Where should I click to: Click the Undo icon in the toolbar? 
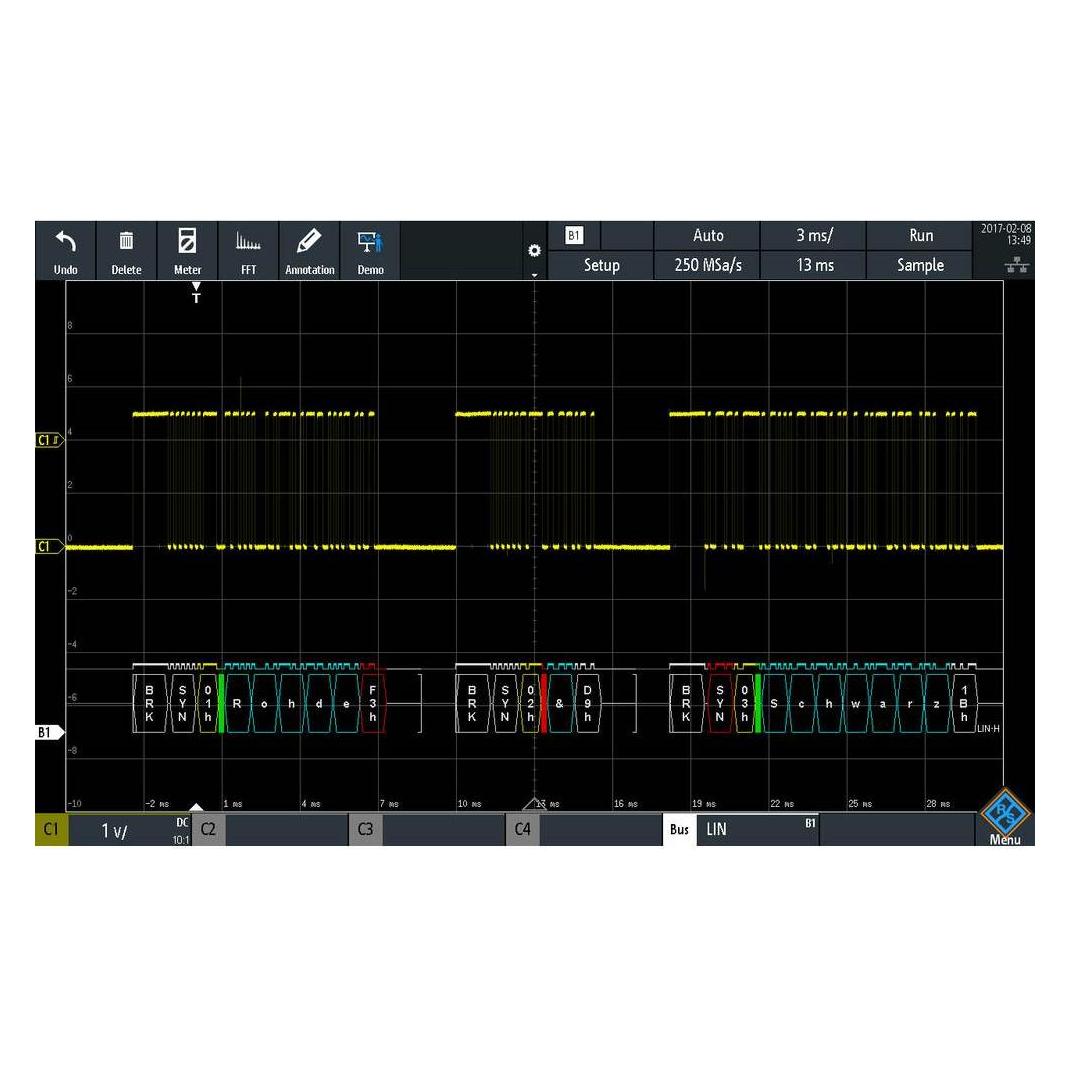click(x=66, y=250)
